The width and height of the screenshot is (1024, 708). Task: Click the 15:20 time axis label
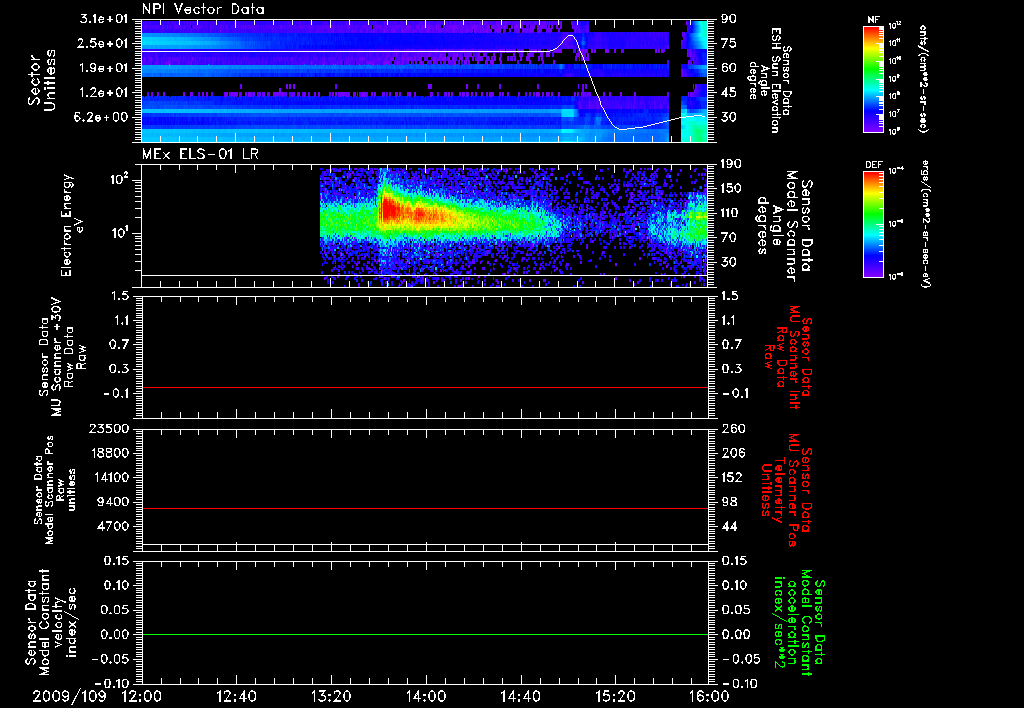click(615, 696)
